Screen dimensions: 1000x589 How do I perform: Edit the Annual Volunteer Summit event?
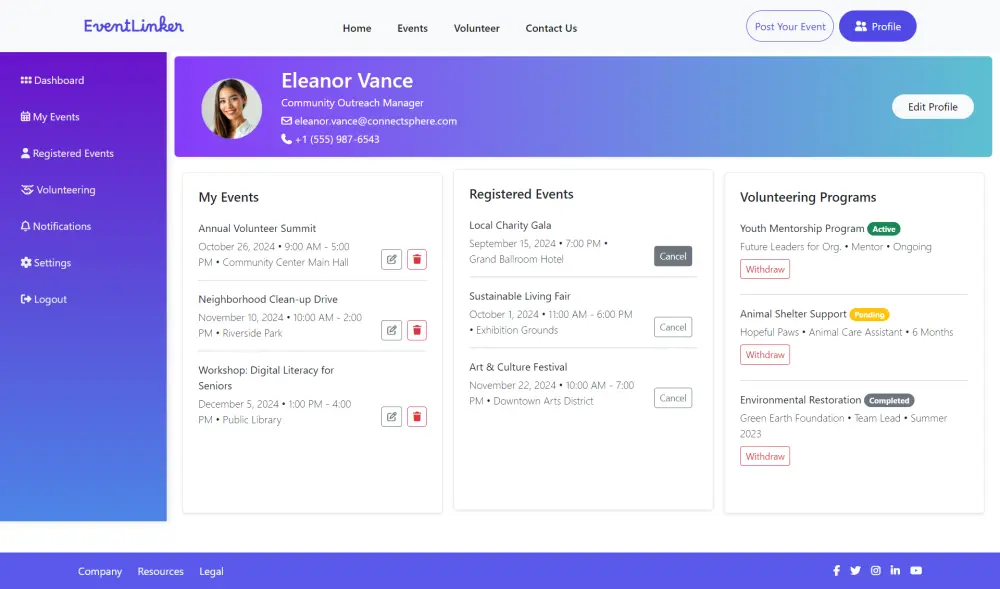pyautogui.click(x=392, y=259)
